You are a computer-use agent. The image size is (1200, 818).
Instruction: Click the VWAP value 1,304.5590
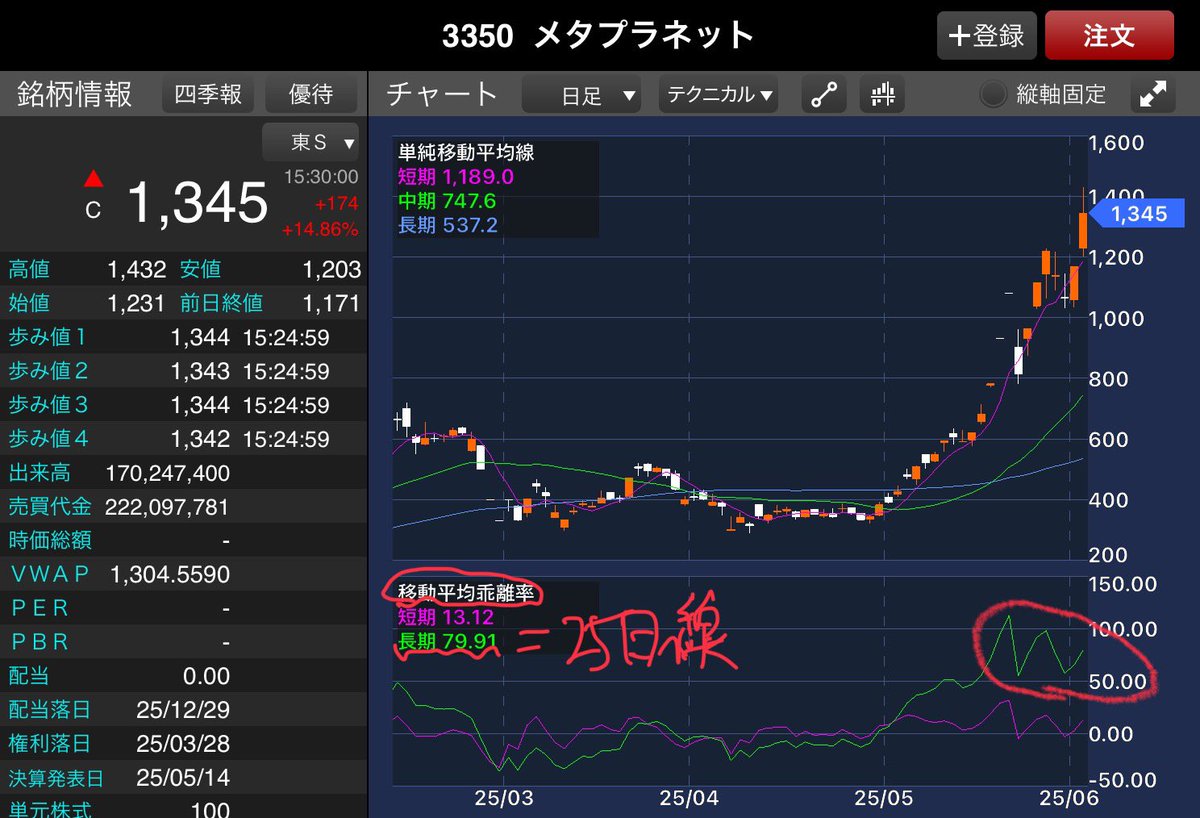(172, 573)
